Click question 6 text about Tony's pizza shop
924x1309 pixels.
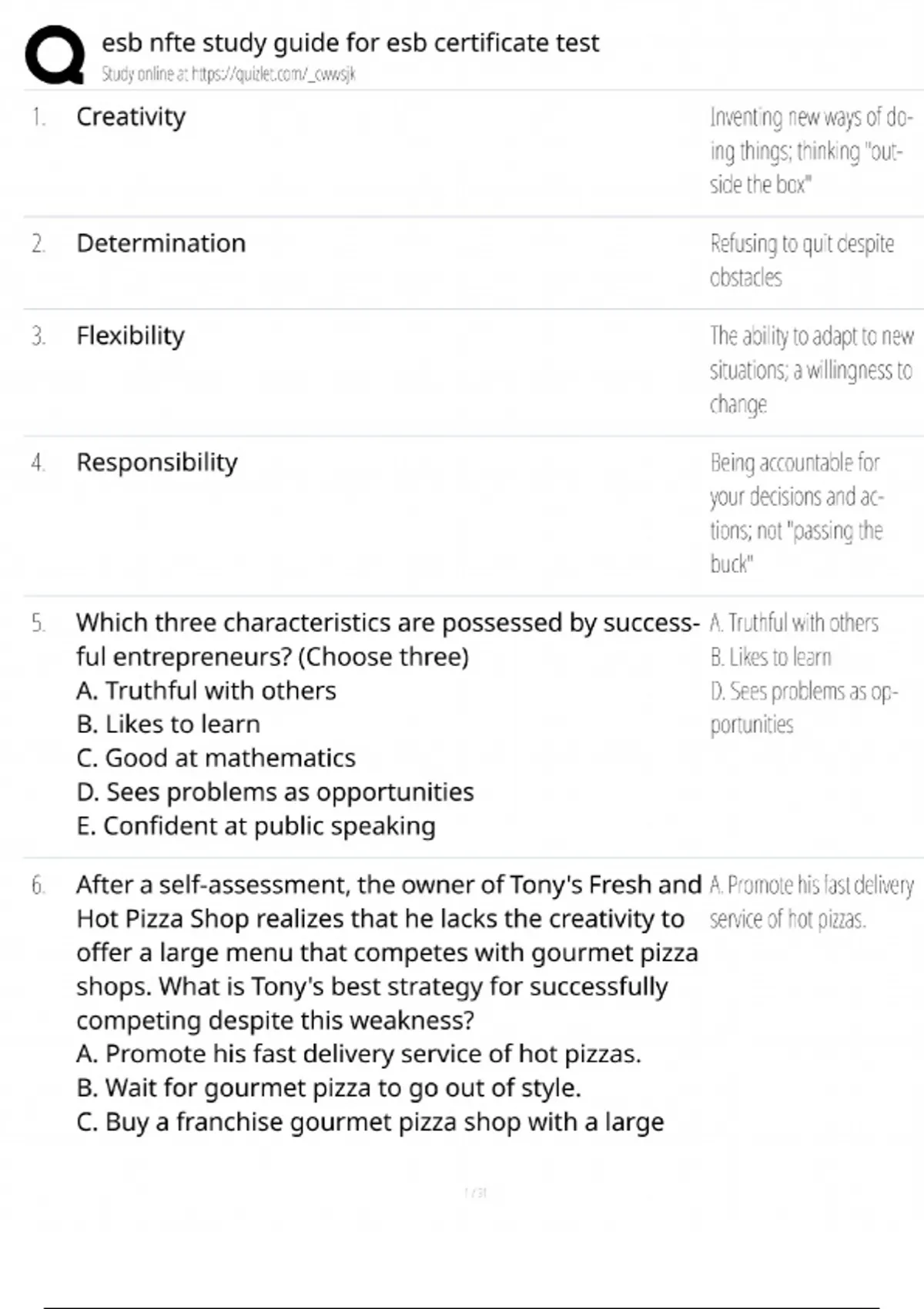point(387,952)
